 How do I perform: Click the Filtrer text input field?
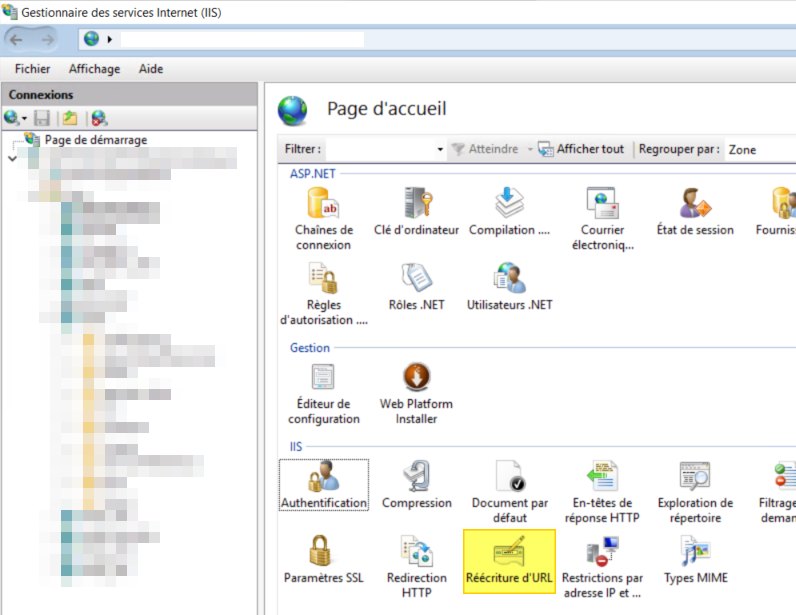(x=381, y=149)
